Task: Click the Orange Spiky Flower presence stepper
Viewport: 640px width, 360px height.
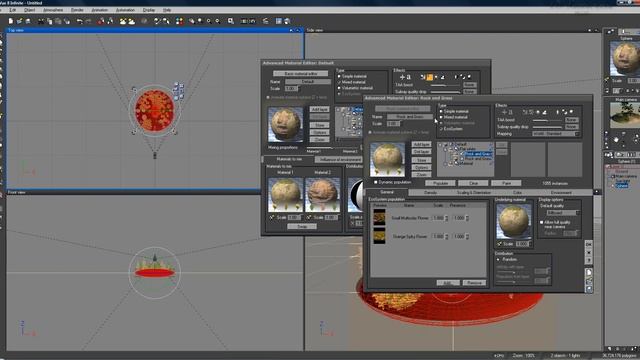Action: click(x=467, y=236)
